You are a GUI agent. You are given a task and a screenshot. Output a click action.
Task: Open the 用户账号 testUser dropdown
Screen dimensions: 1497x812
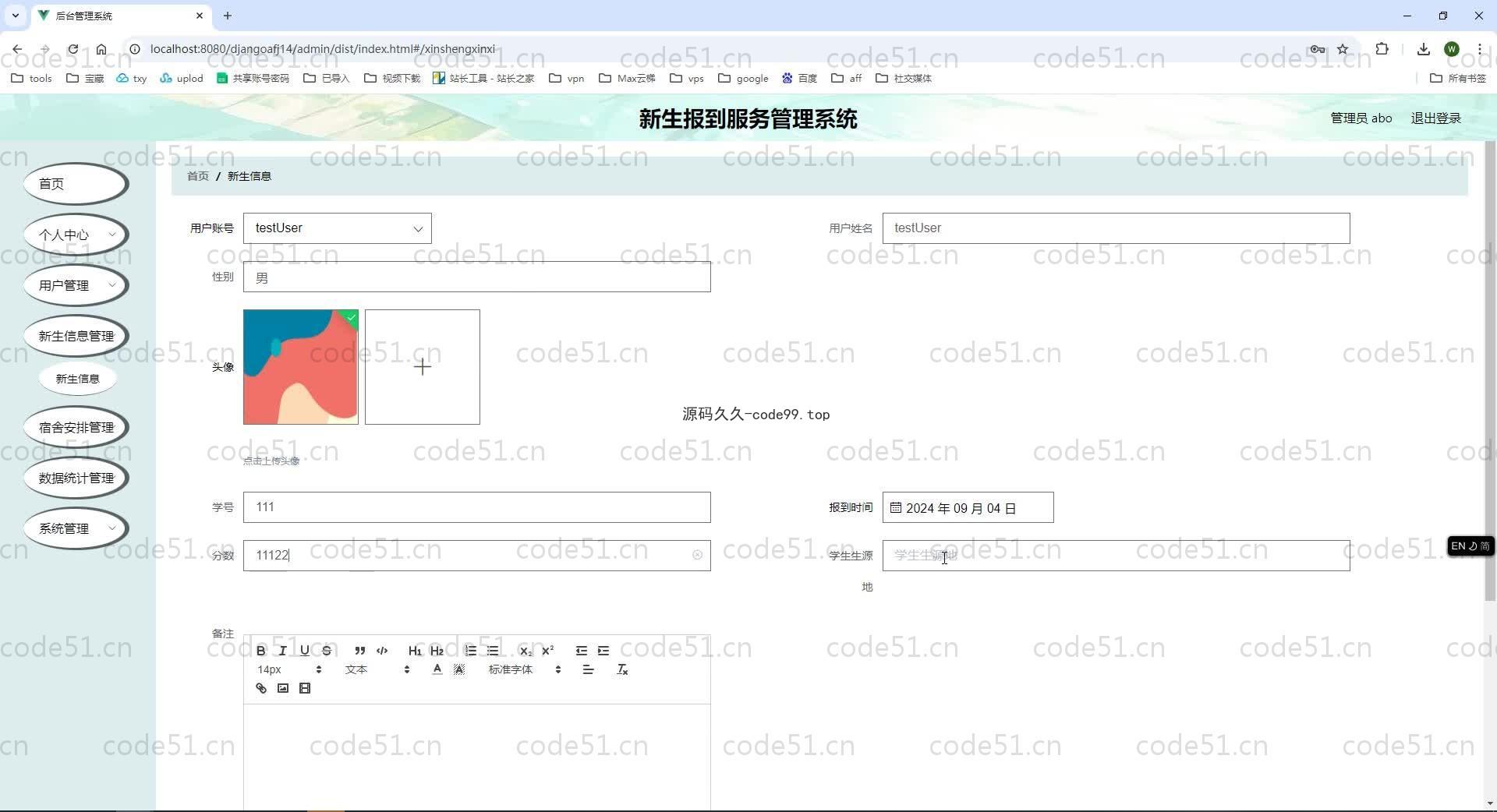coord(337,228)
